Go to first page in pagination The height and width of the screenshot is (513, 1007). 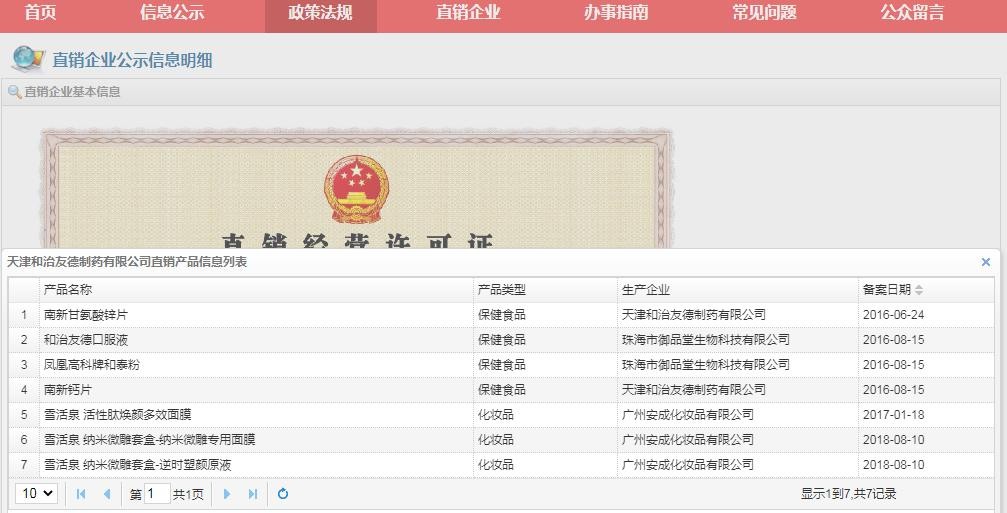[81, 494]
